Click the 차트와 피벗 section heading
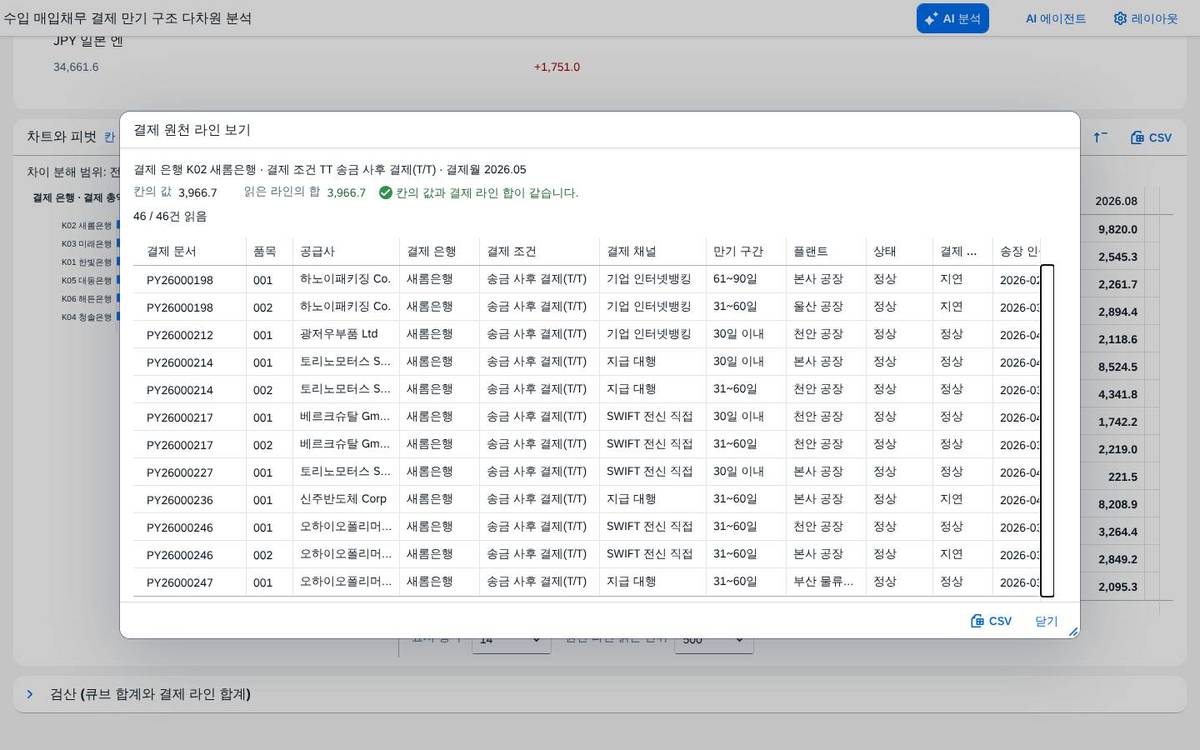This screenshot has width=1200, height=750. [x=62, y=137]
